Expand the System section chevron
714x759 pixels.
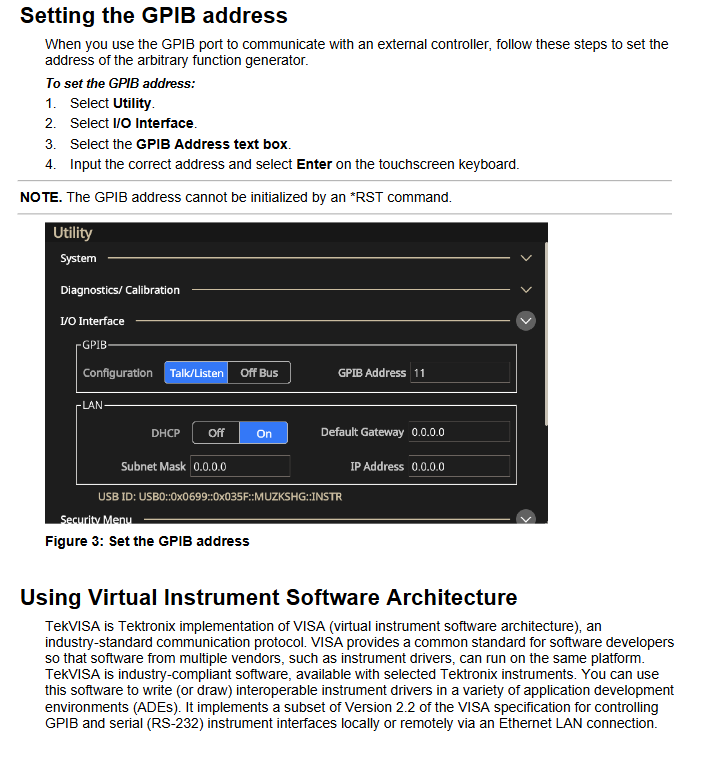point(526,259)
